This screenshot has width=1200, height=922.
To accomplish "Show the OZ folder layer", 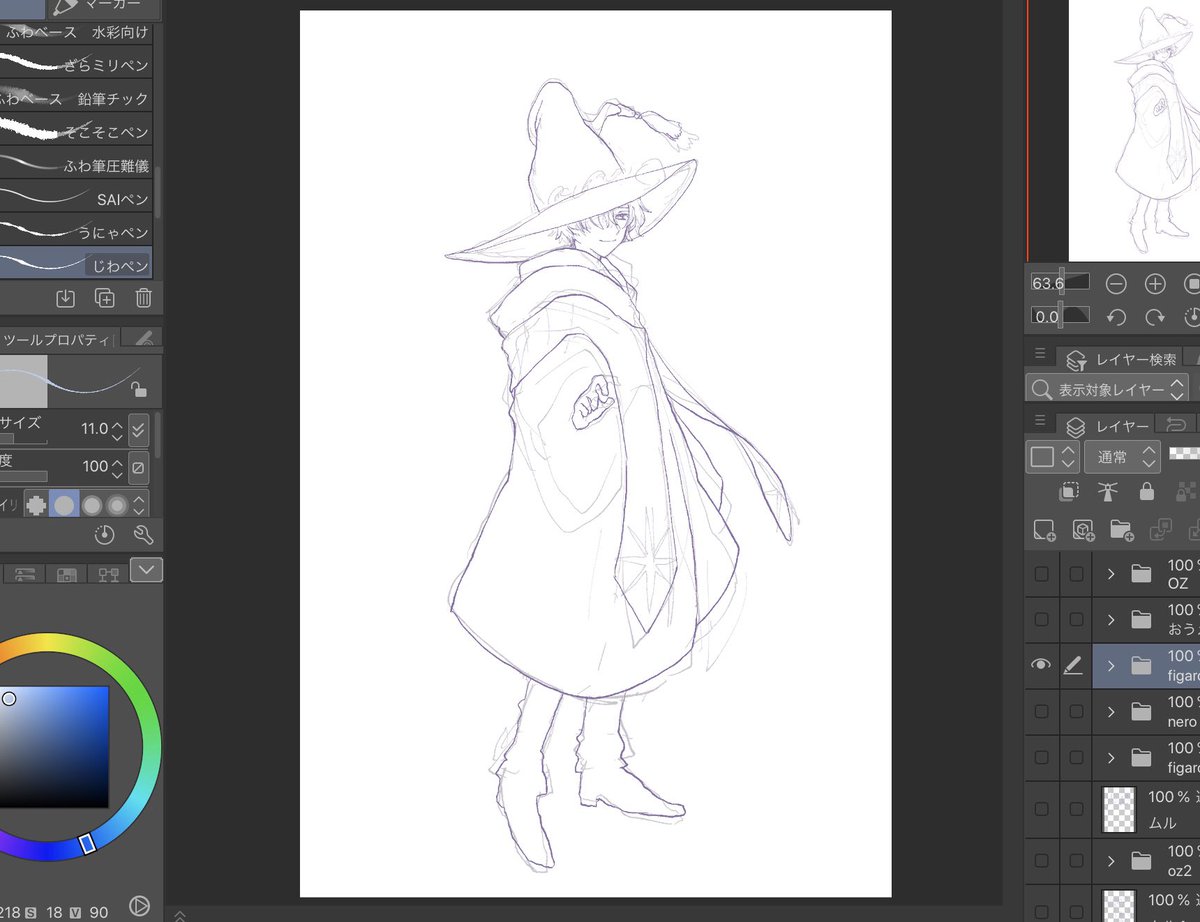I will click(1042, 573).
